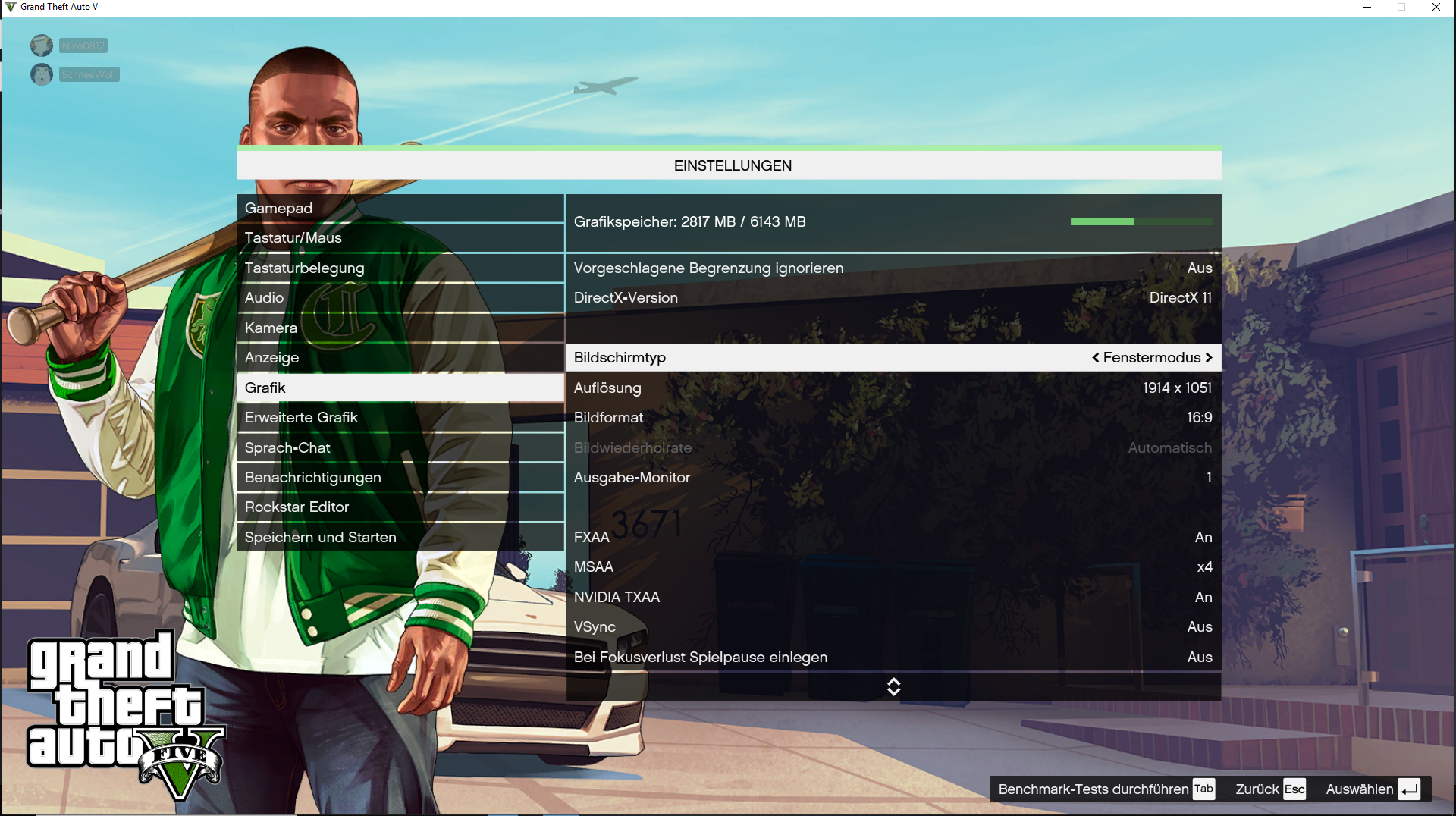Click the SchneeWolf player avatar

click(42, 74)
